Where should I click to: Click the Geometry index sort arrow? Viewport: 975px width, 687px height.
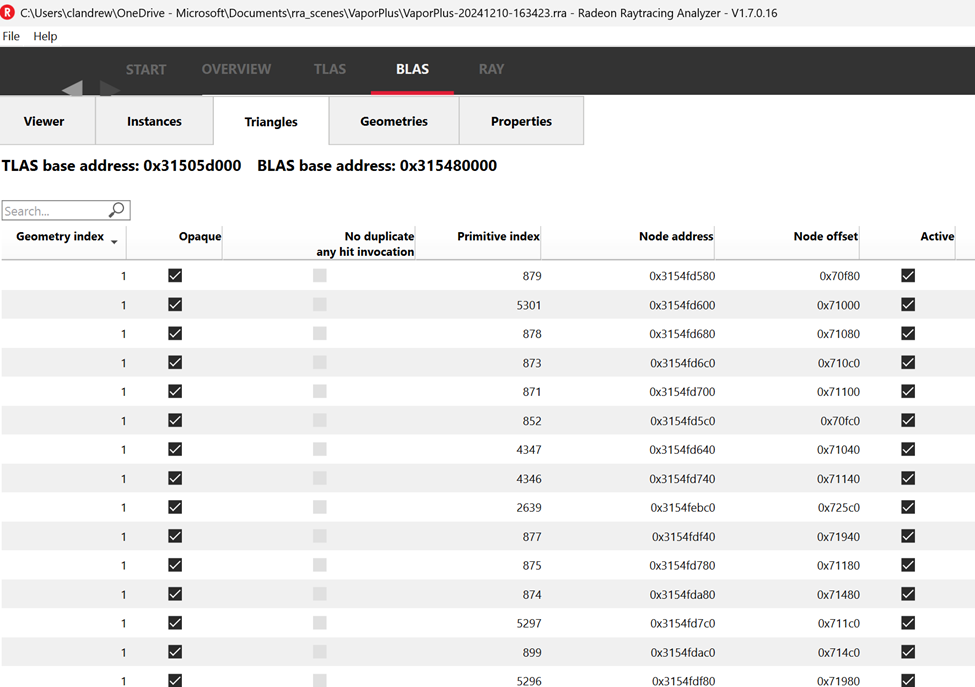pos(114,242)
